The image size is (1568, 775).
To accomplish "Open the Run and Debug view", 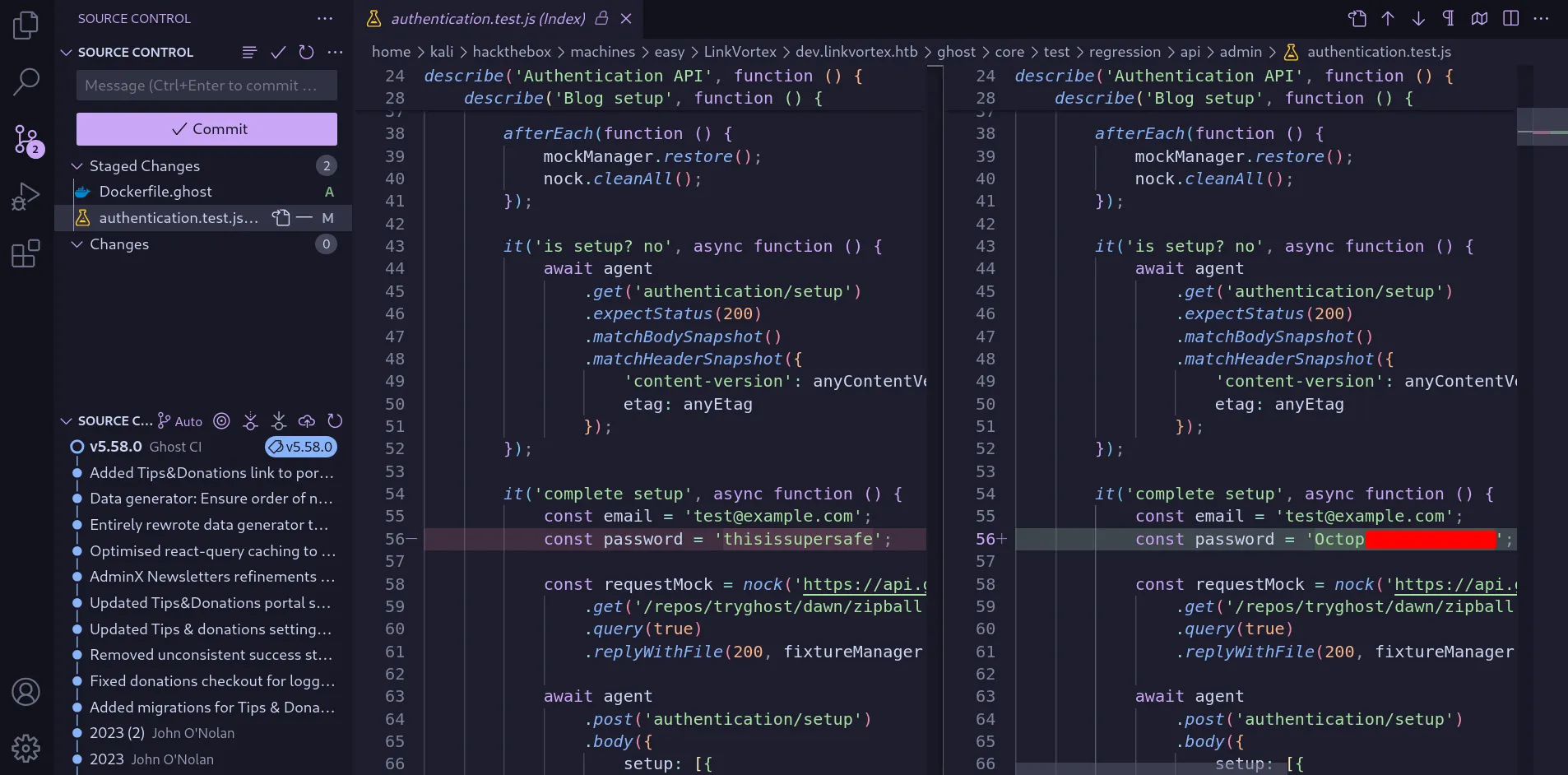I will (26, 197).
